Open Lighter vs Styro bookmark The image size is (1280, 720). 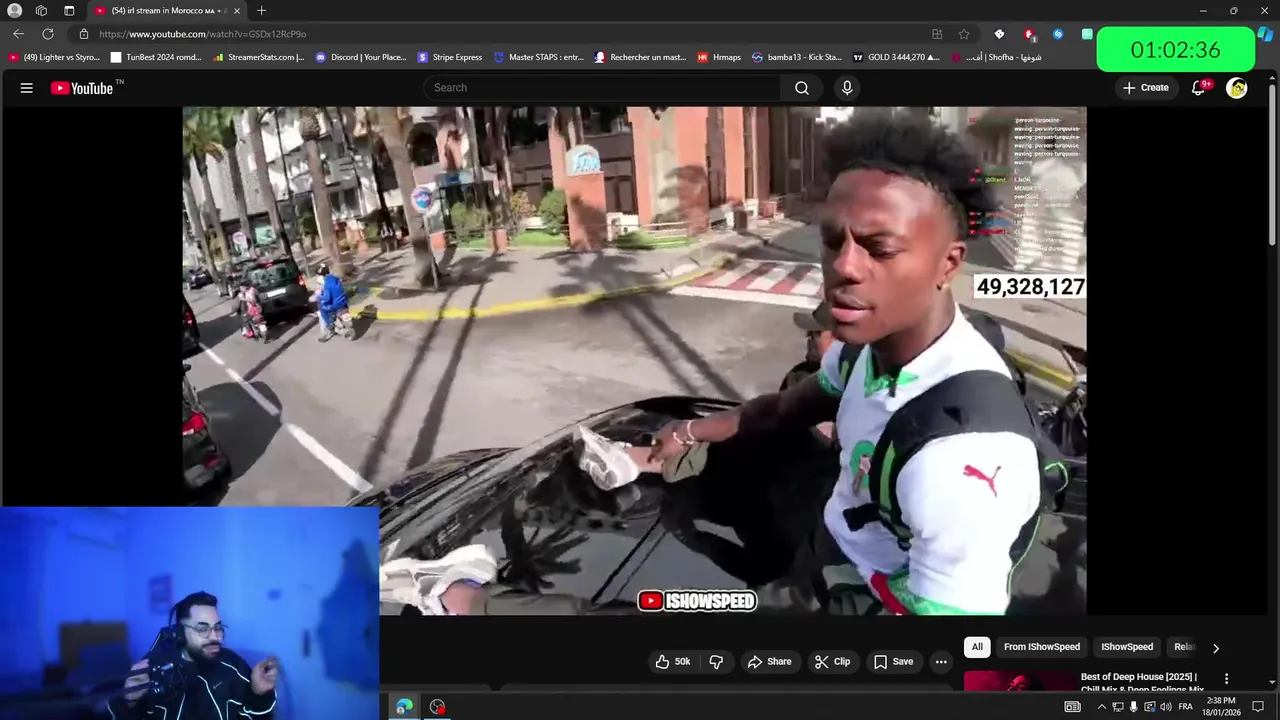click(x=54, y=57)
